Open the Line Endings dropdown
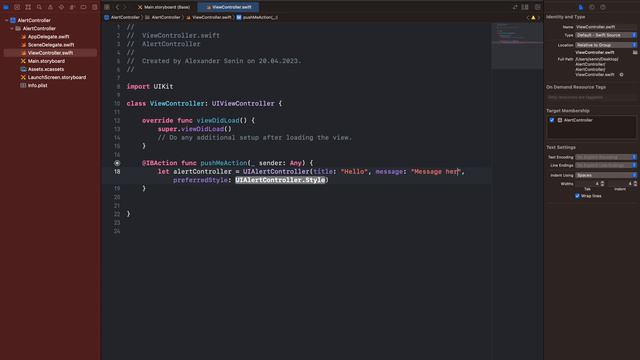The width and height of the screenshot is (640, 360). (x=606, y=165)
